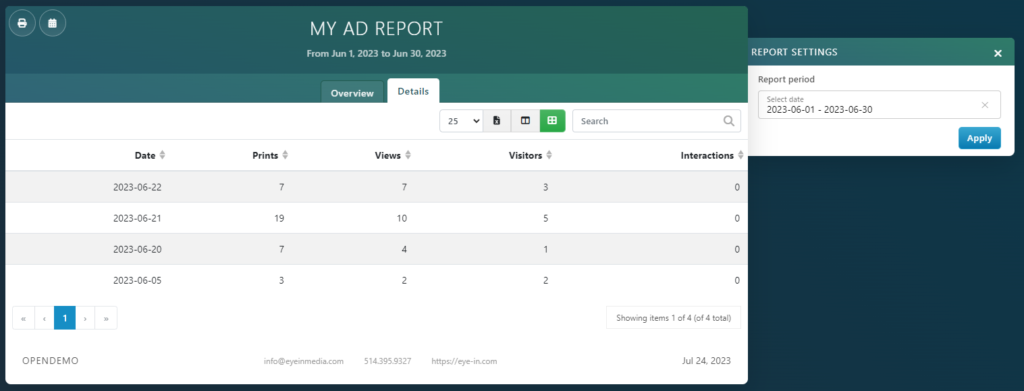
Task: Go to previous page button
Action: point(44,318)
